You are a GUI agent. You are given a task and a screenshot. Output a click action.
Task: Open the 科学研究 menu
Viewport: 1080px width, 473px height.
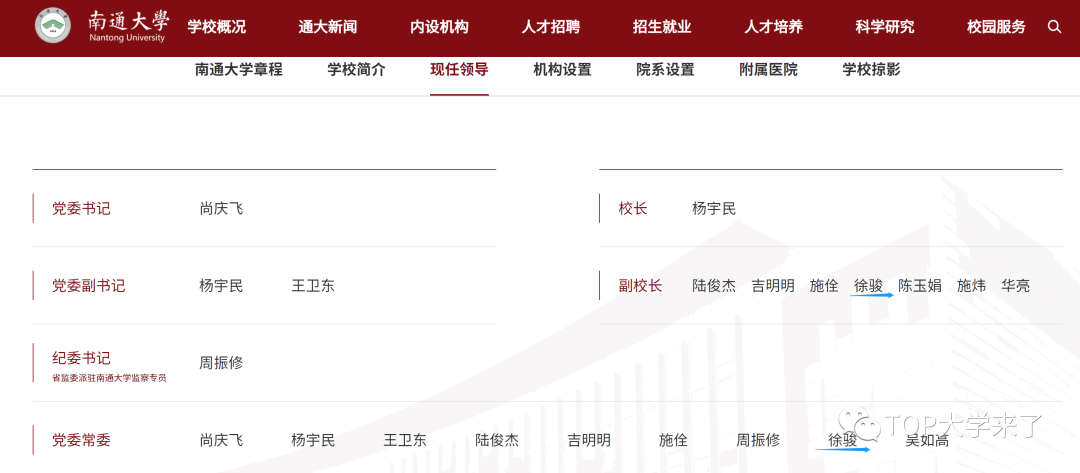coord(885,27)
